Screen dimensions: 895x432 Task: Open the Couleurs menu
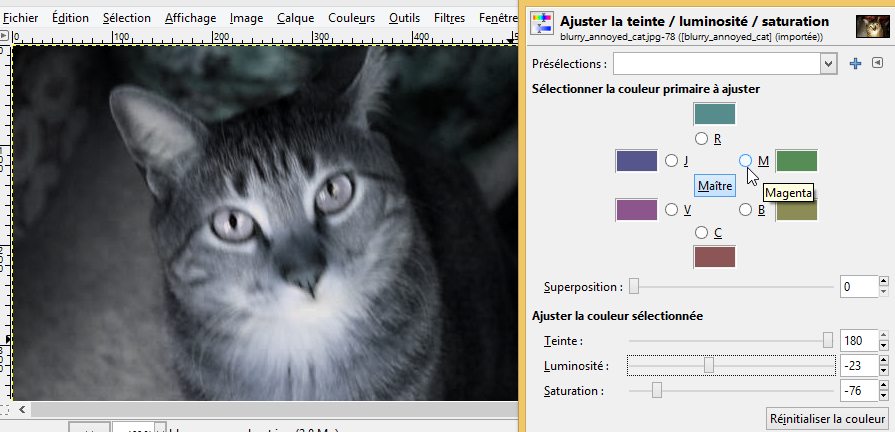click(352, 18)
